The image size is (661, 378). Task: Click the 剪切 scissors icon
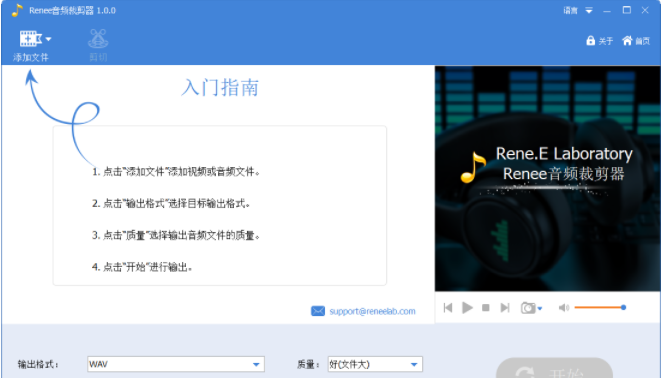click(98, 39)
